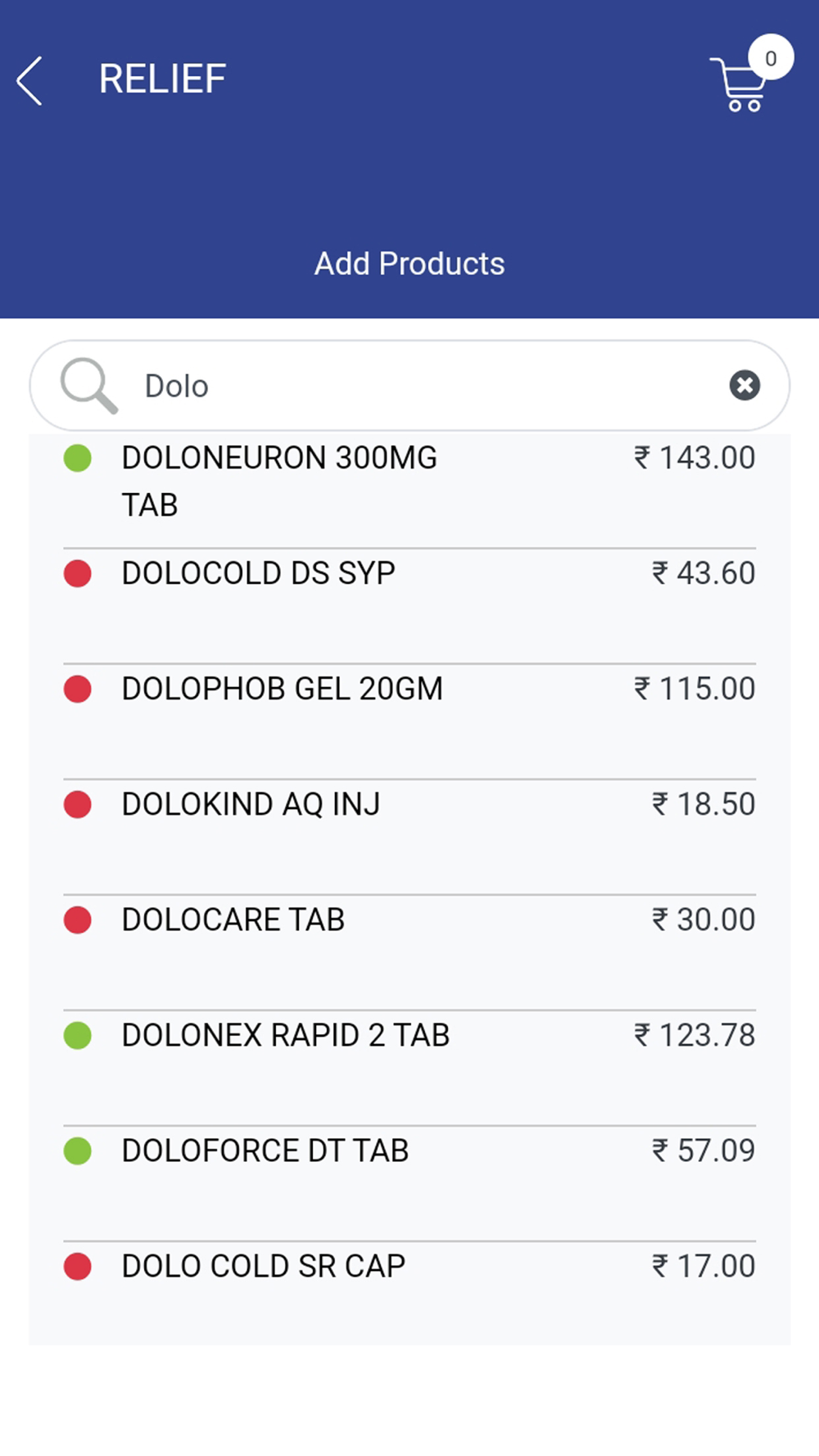Click the ₹ 123.78 price
Viewport: 819px width, 1456px height.
(x=695, y=1035)
